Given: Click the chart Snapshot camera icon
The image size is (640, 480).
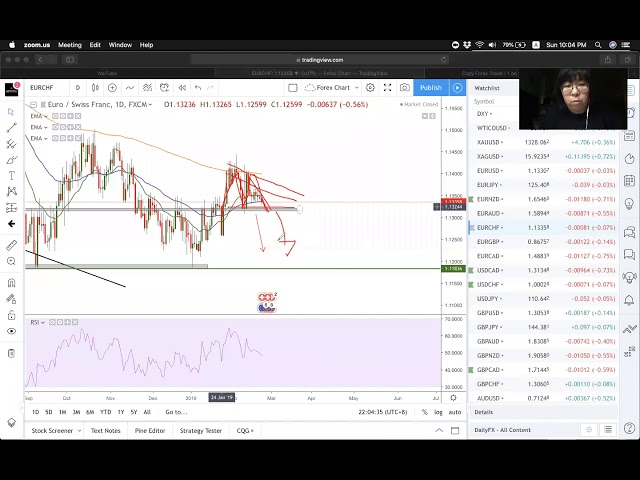Looking at the screenshot, I should tap(405, 88).
